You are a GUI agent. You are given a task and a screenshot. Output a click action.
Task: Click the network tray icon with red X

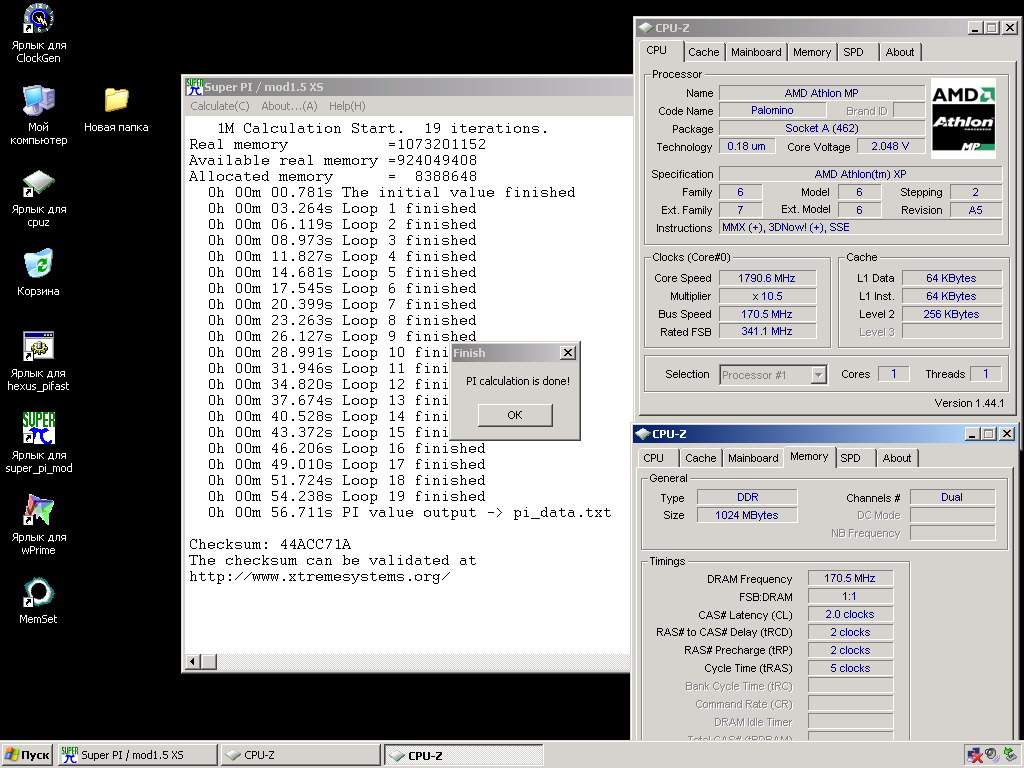975,755
